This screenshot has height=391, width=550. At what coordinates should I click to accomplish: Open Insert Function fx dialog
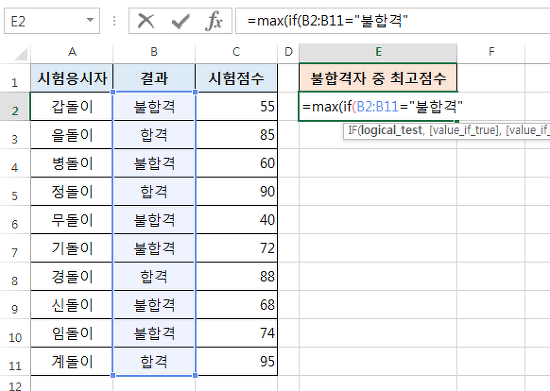tap(214, 21)
